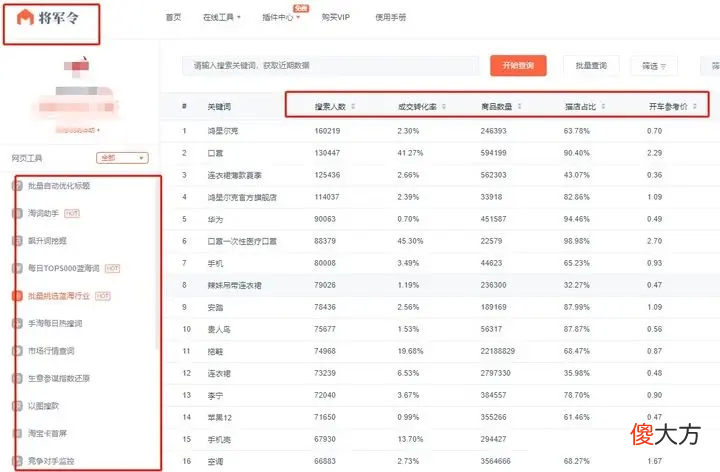
Task: Click keyword 李宁
Action: (x=215, y=395)
